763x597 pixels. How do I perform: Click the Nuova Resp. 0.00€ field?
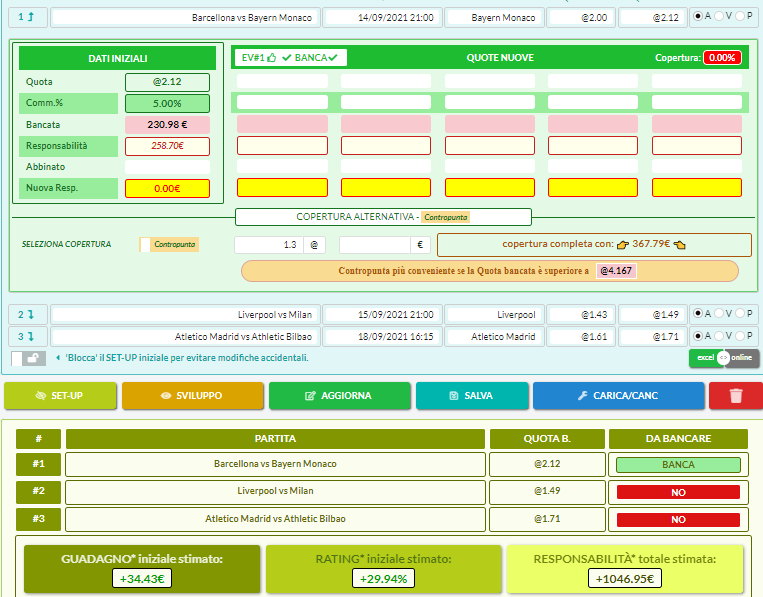pos(167,188)
